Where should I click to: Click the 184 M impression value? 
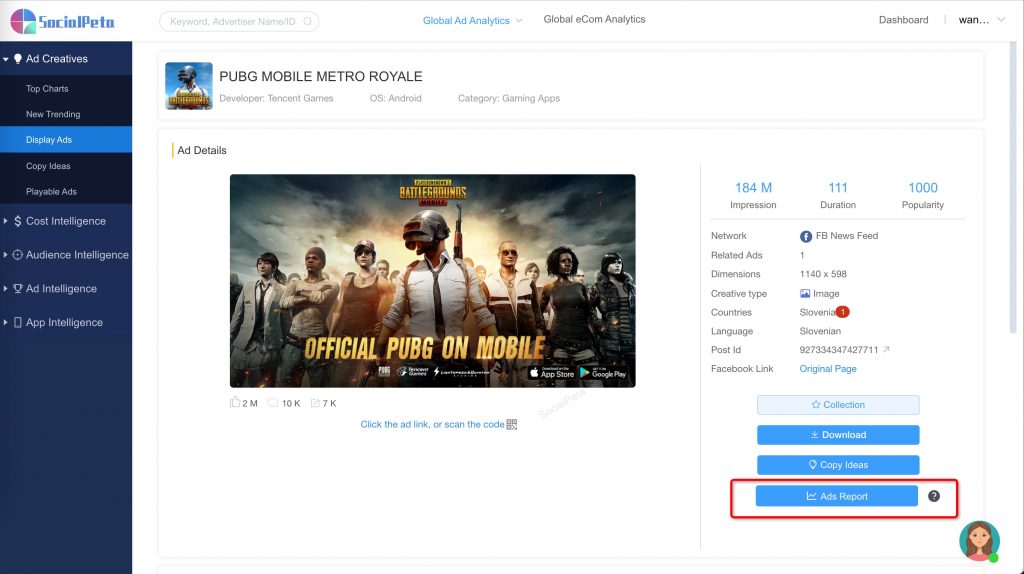click(753, 188)
